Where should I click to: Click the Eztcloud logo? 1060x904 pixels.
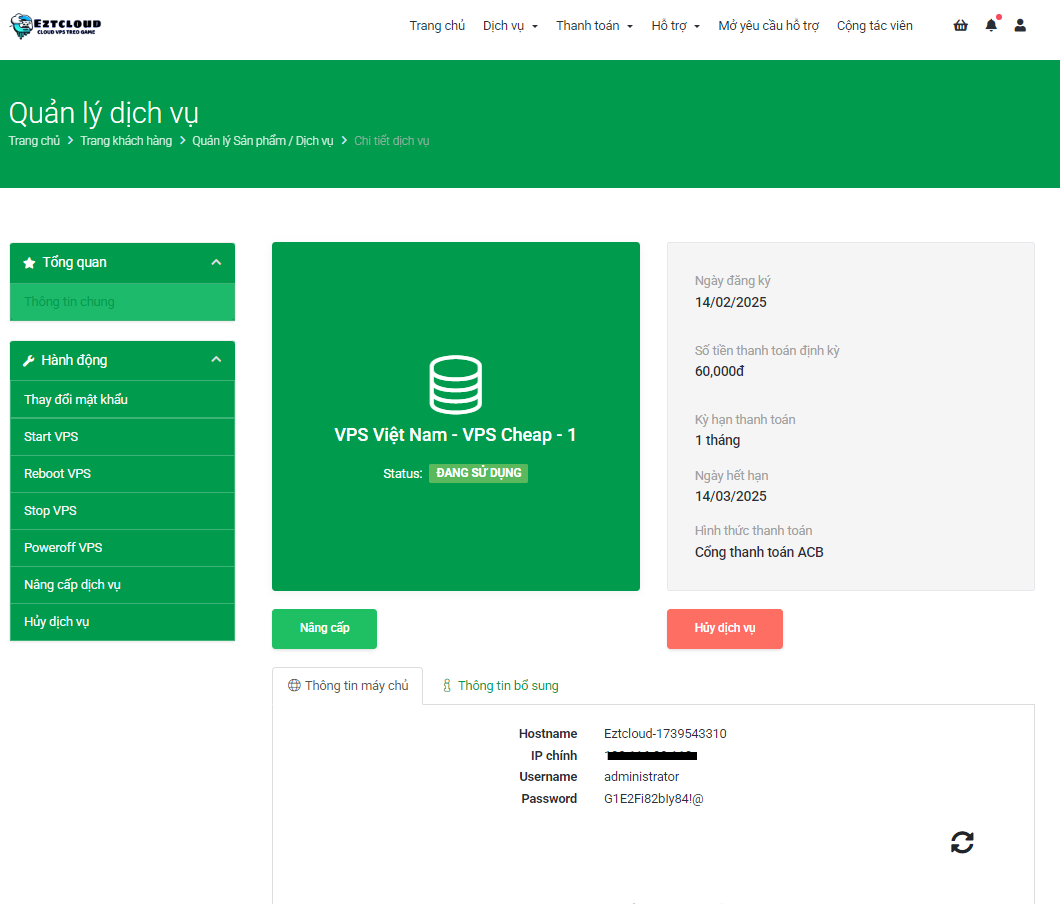(x=56, y=26)
